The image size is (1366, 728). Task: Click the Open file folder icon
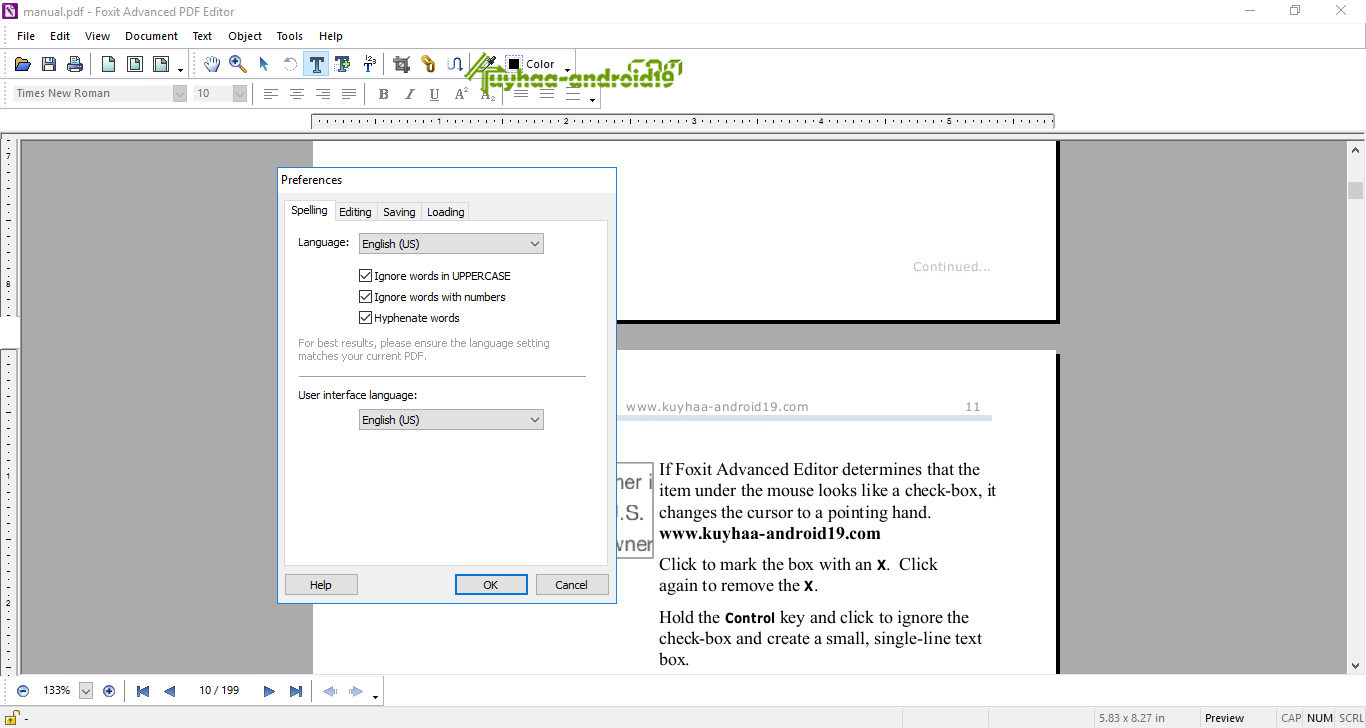[x=23, y=64]
